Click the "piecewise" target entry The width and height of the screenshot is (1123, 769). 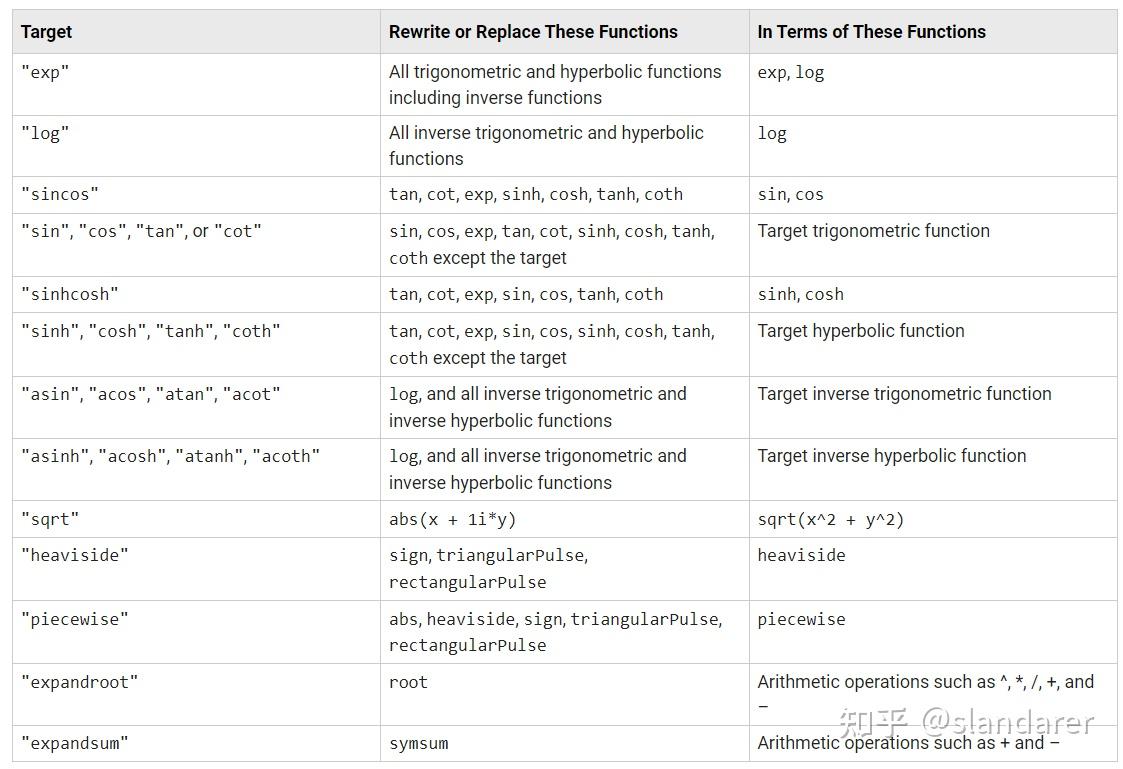coord(75,619)
